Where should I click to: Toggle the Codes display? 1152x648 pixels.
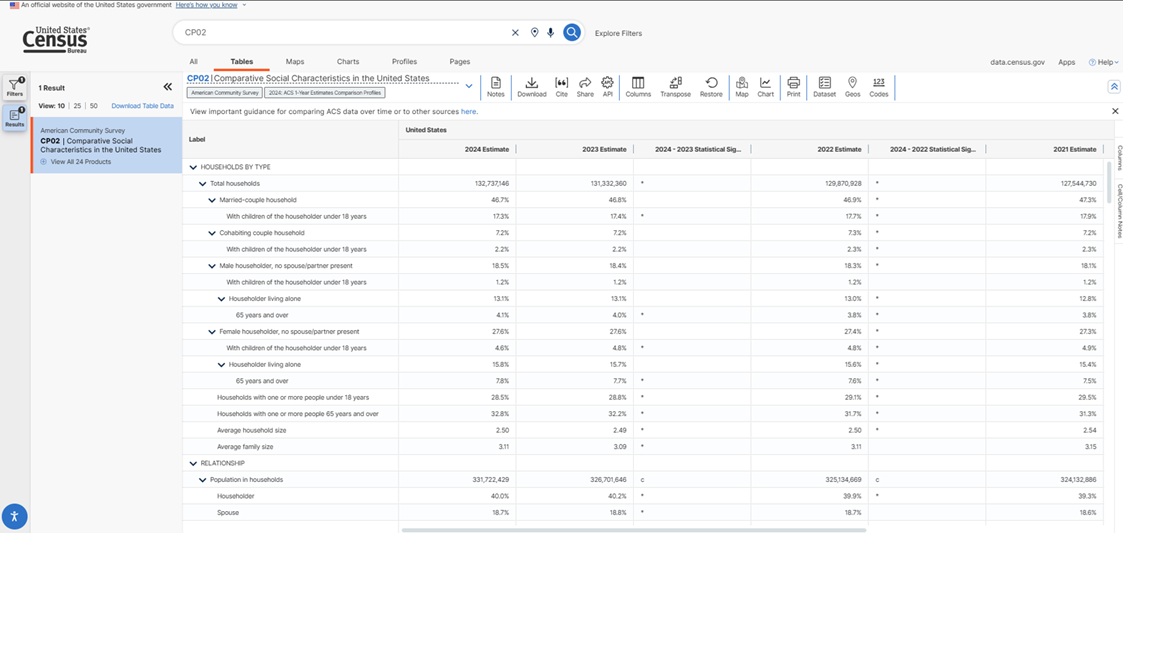pos(879,87)
